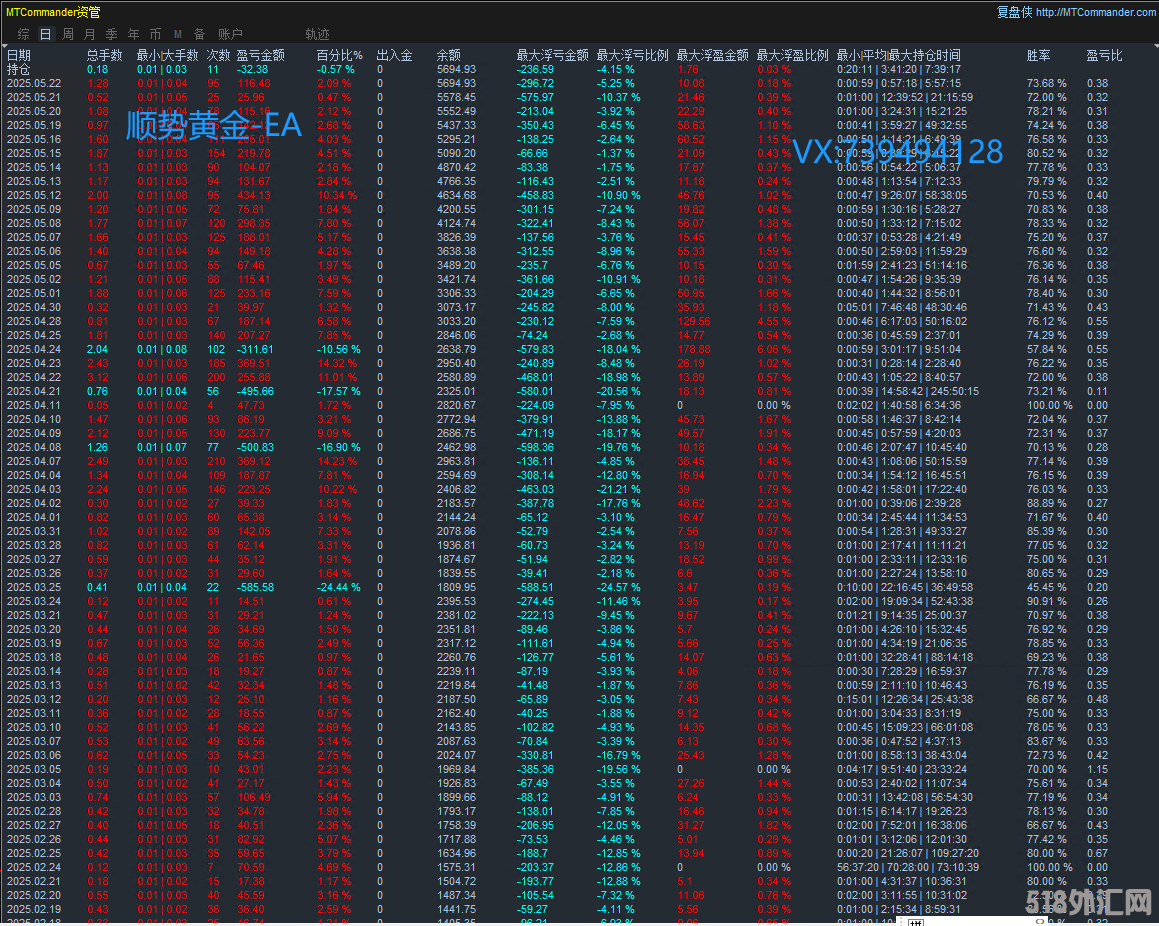Sort by the 盈亏比 column header
The width and height of the screenshot is (1159, 926).
pos(1104,56)
